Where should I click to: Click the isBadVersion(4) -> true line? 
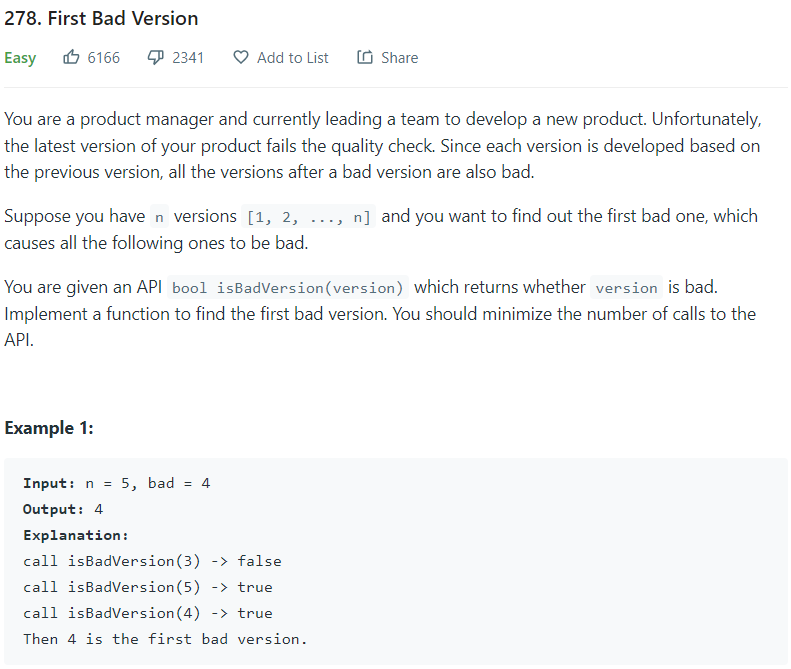pos(148,613)
